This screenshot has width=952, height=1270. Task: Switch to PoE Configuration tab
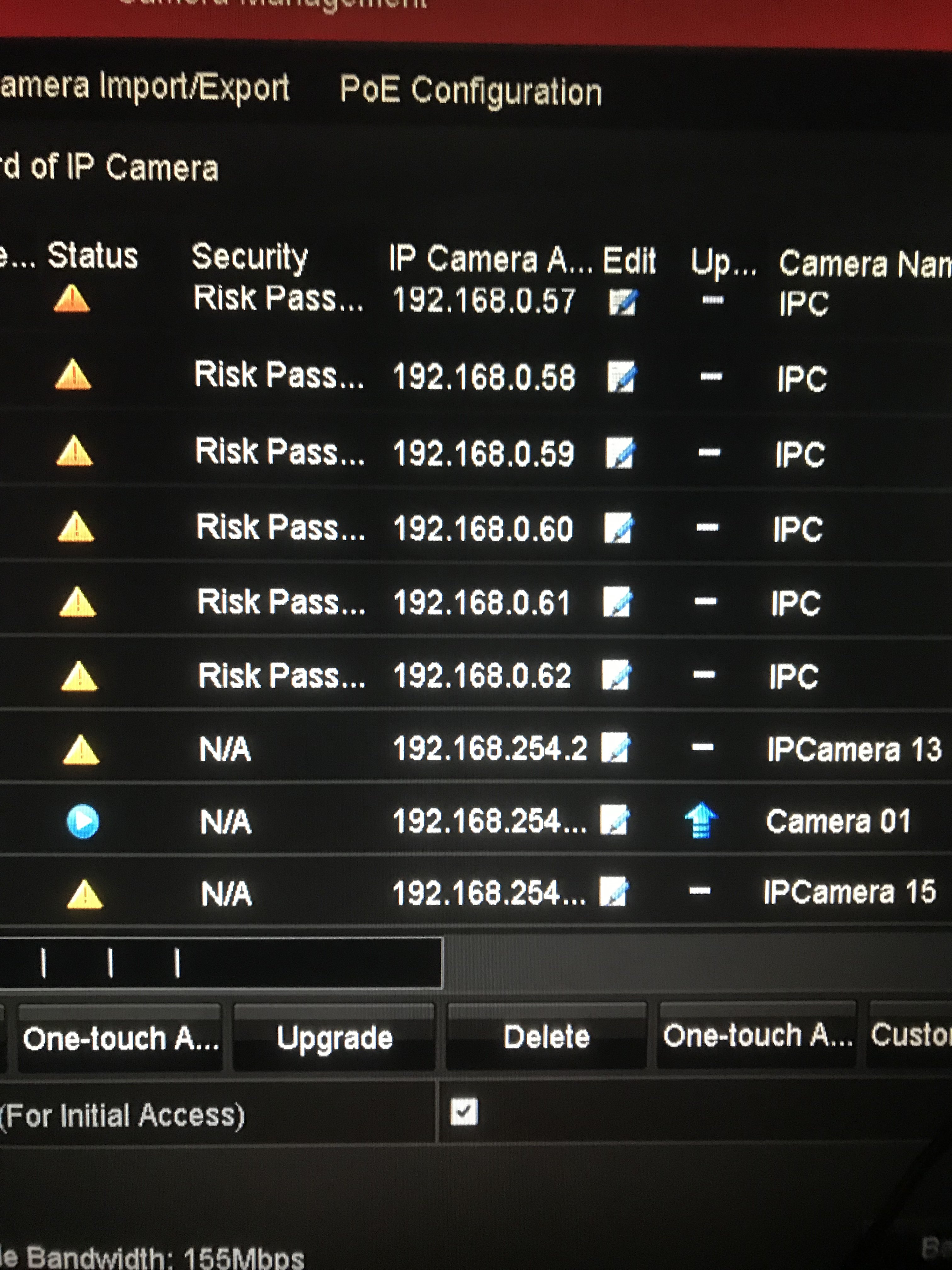tap(471, 91)
